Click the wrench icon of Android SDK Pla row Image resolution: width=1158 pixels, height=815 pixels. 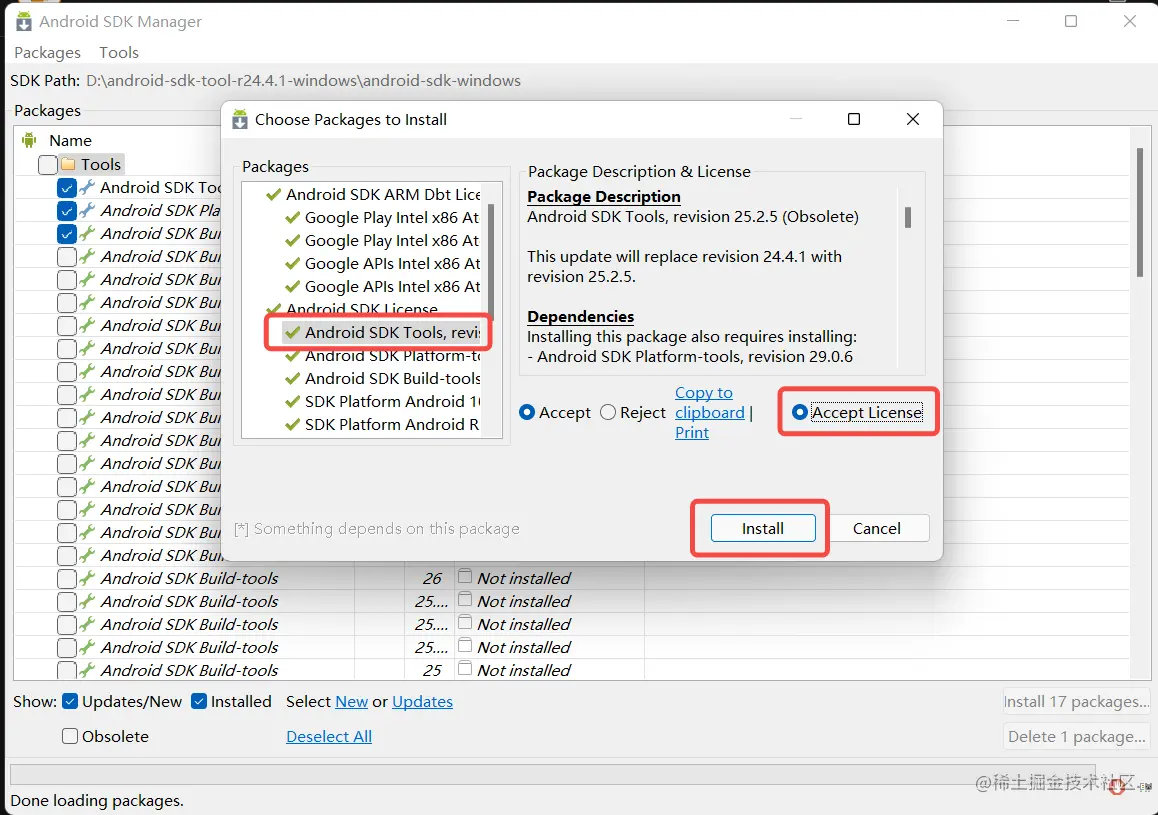[x=87, y=210]
